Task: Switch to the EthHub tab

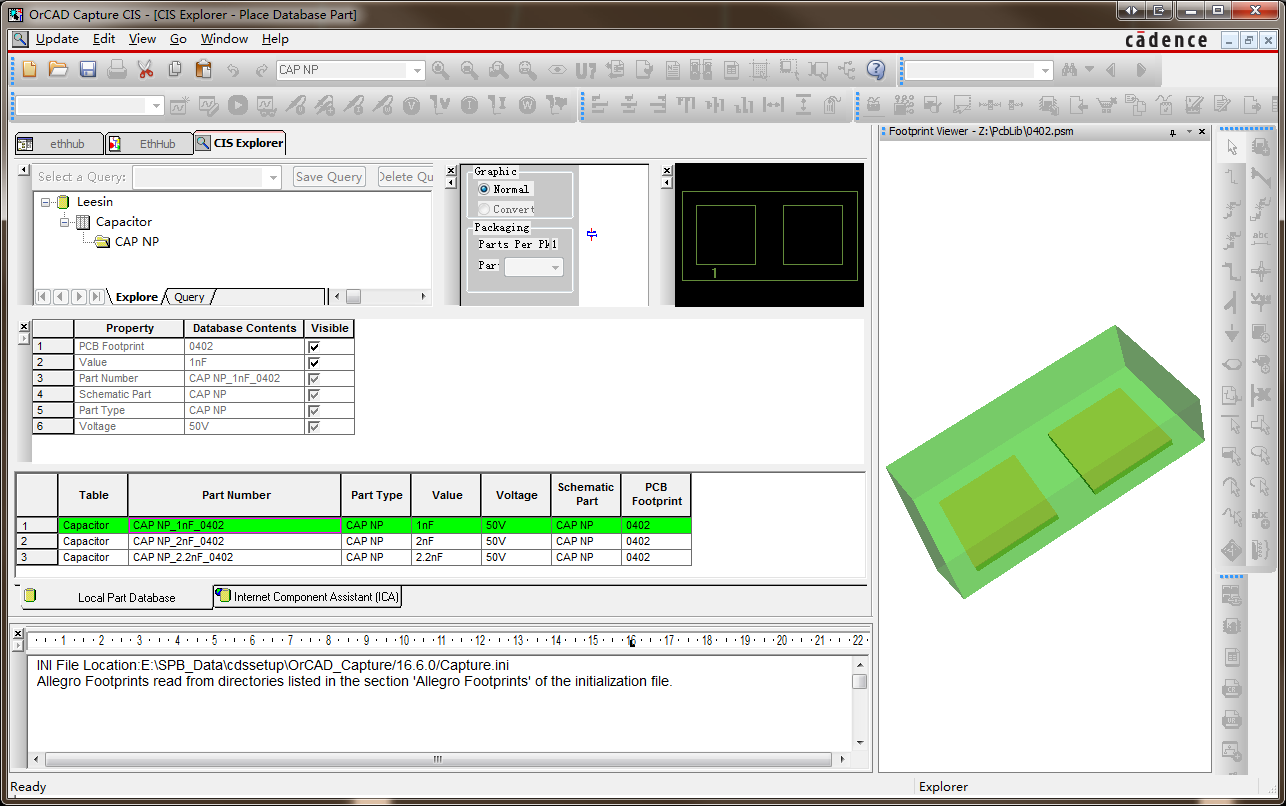Action: [x=156, y=144]
